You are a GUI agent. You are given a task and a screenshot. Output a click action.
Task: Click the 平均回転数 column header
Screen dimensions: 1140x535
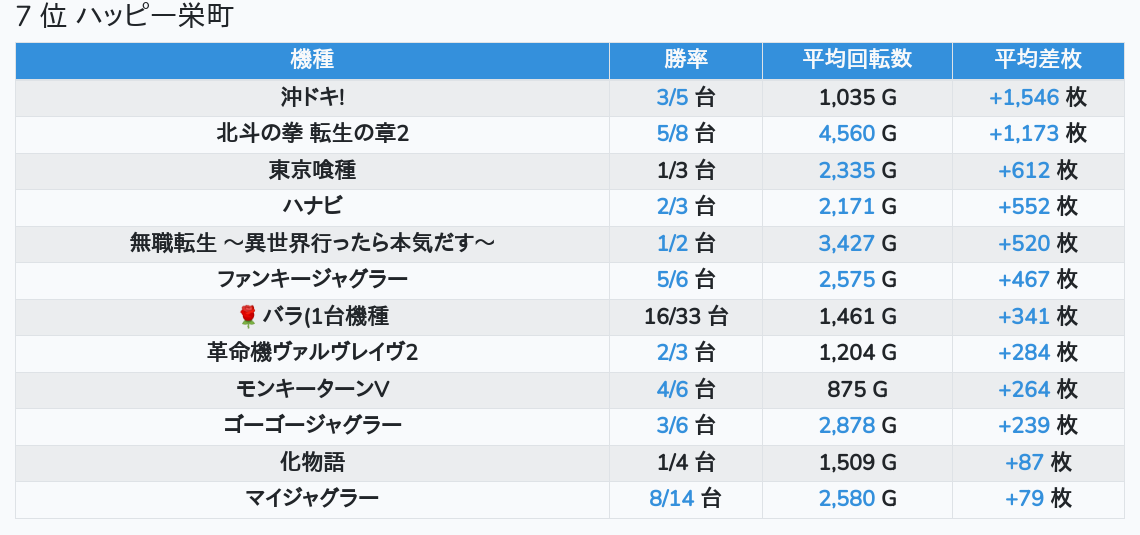[x=857, y=60]
